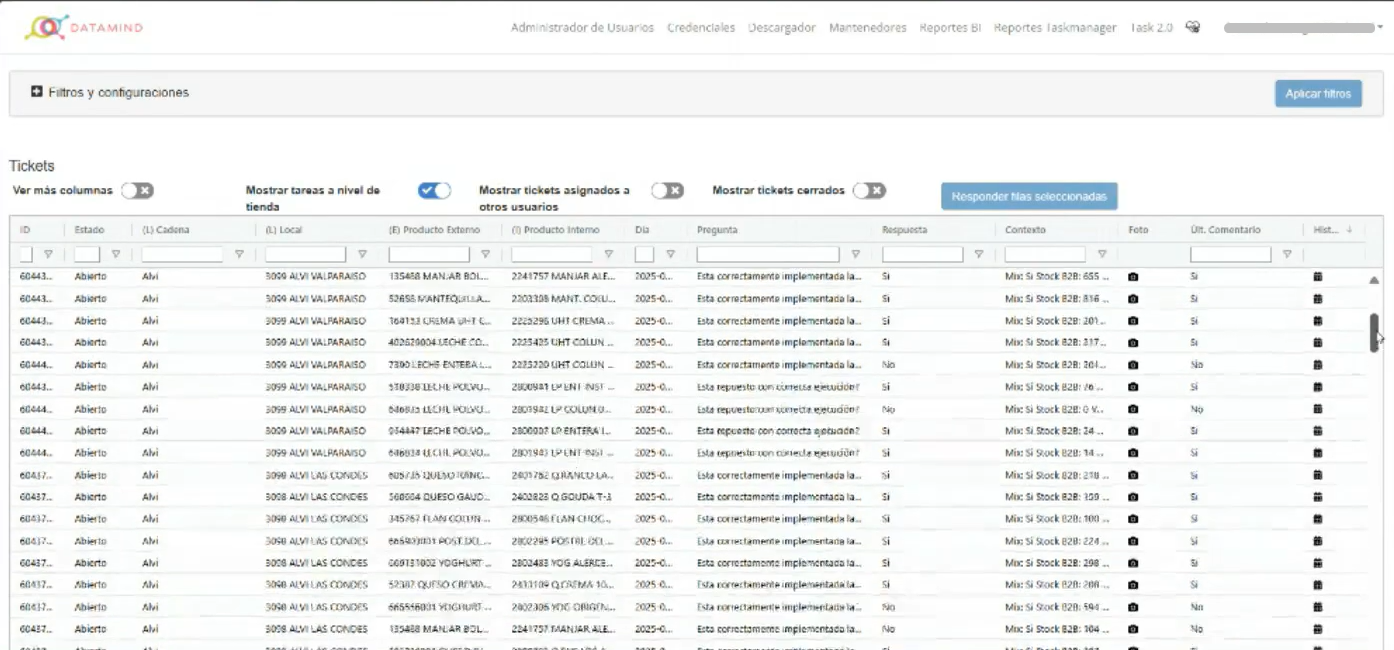Open the Últ. Comentario filter funnel
Viewport: 1394px width, 650px height.
(1287, 254)
